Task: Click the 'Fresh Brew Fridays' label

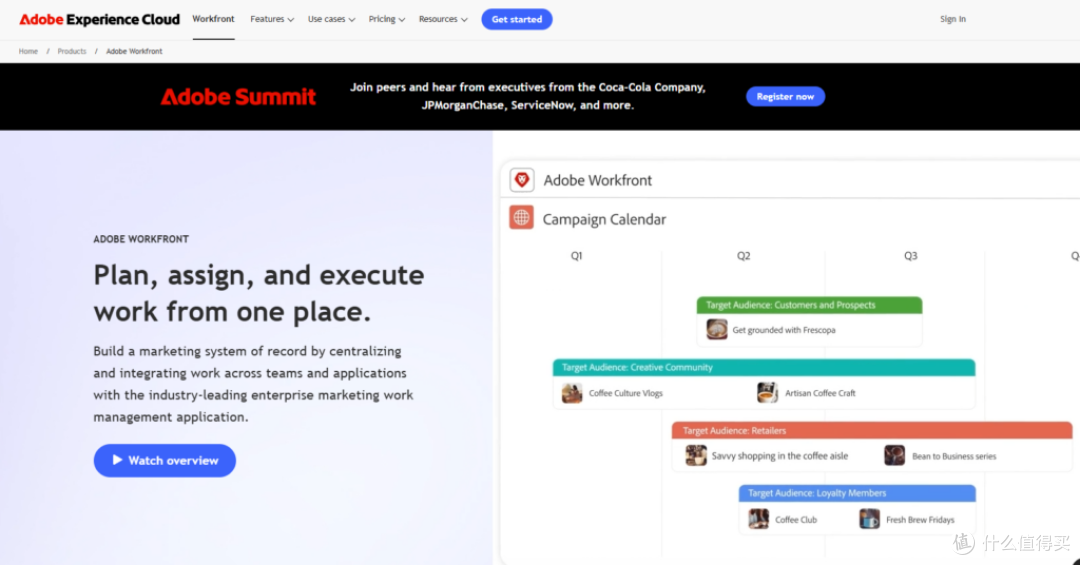Action: (920, 520)
